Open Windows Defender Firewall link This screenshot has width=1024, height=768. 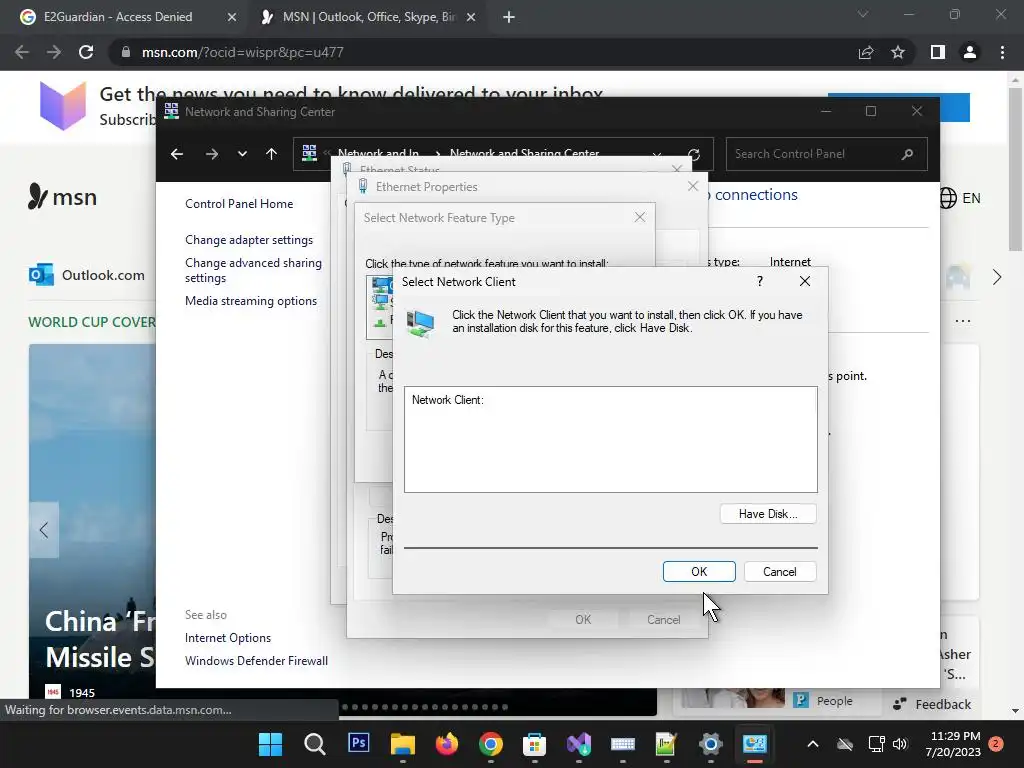pyautogui.click(x=257, y=661)
